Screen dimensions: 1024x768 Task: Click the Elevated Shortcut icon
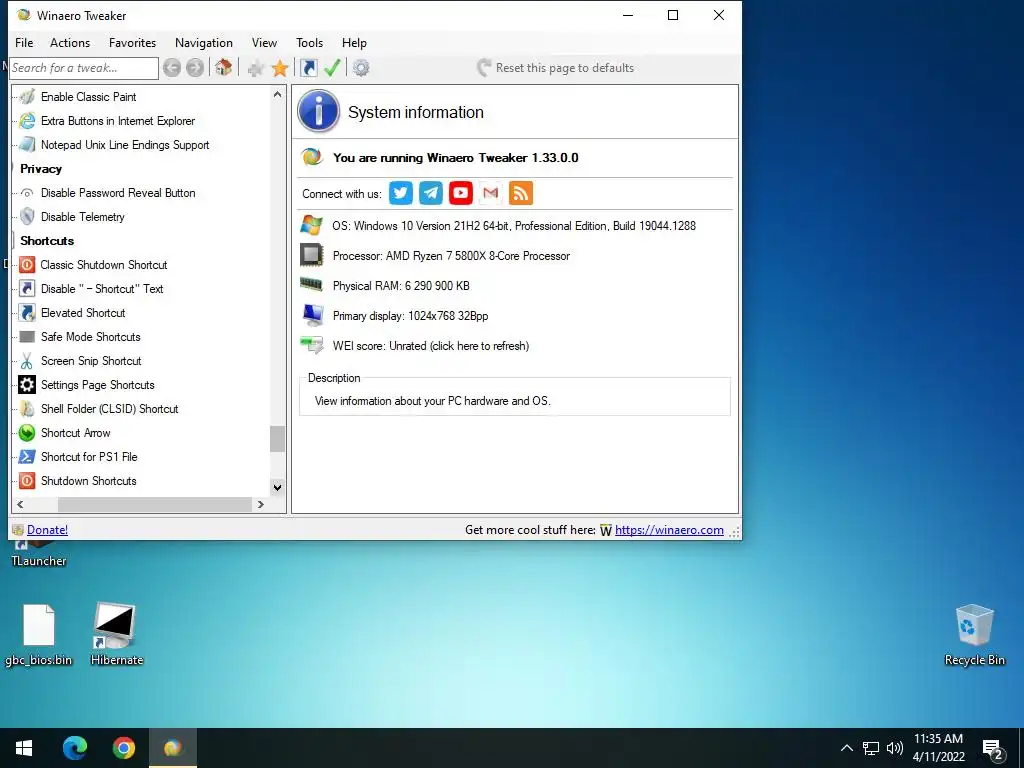pyautogui.click(x=27, y=313)
